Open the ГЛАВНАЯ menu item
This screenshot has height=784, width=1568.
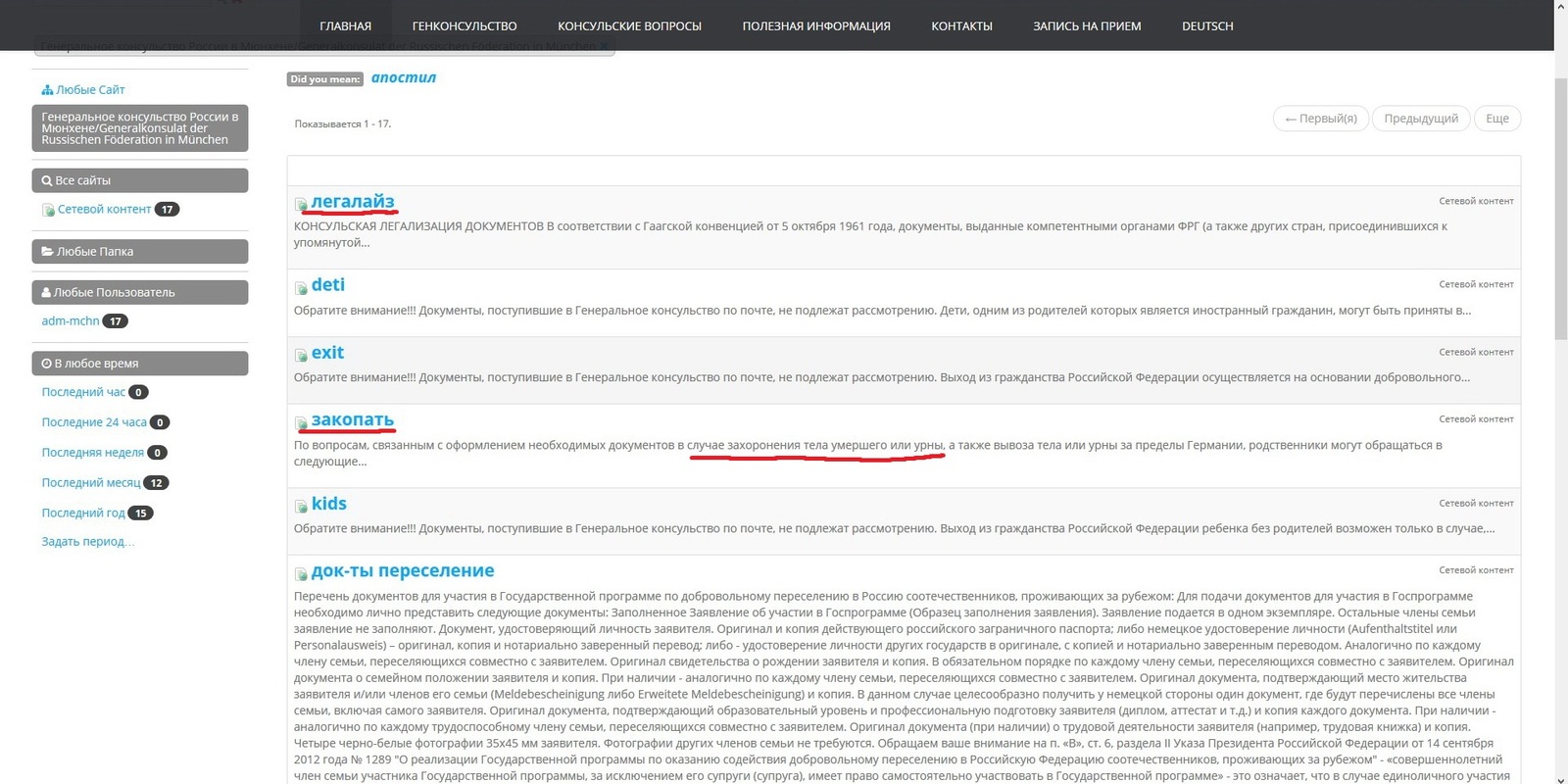tap(345, 26)
